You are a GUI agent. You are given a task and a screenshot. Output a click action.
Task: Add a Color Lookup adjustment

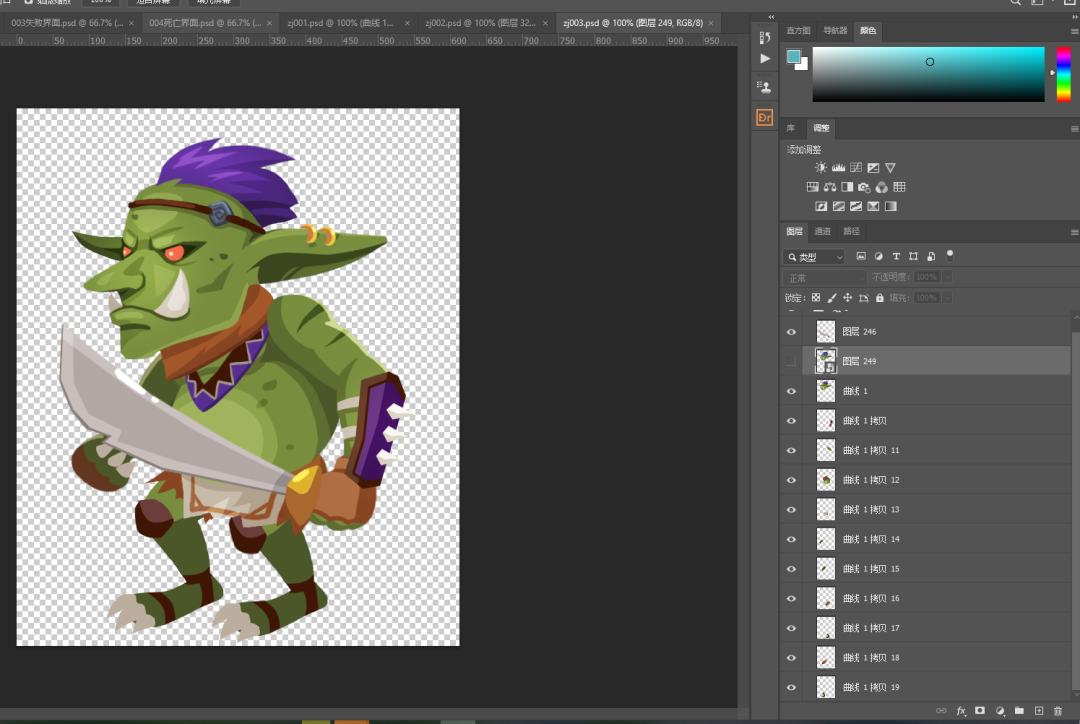(x=900, y=187)
